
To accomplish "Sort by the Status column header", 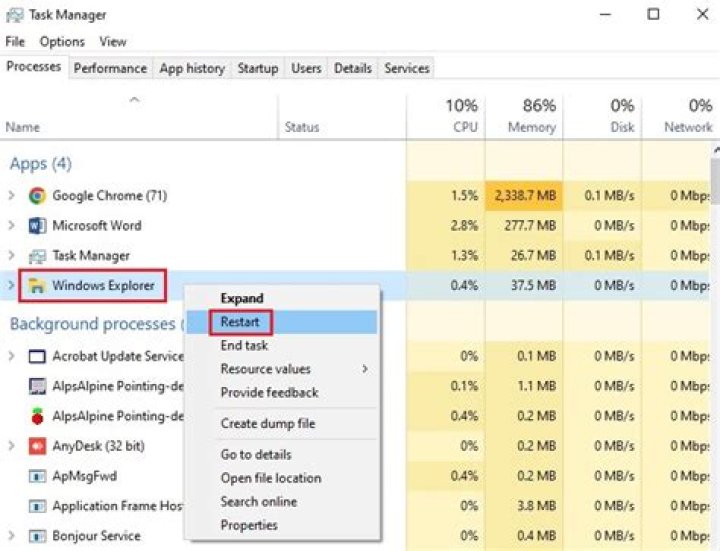I will (342, 117).
